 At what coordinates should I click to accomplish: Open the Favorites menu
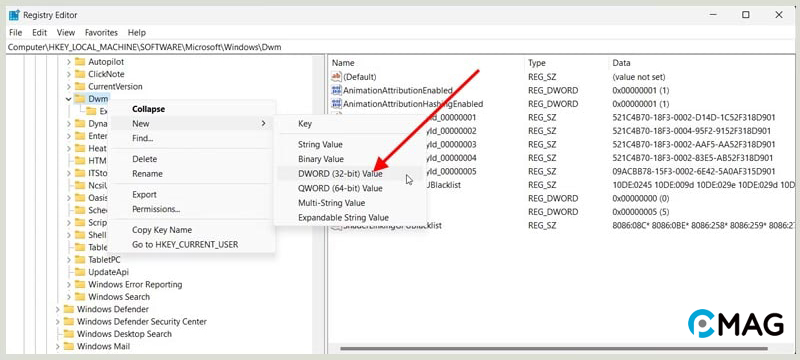point(101,32)
